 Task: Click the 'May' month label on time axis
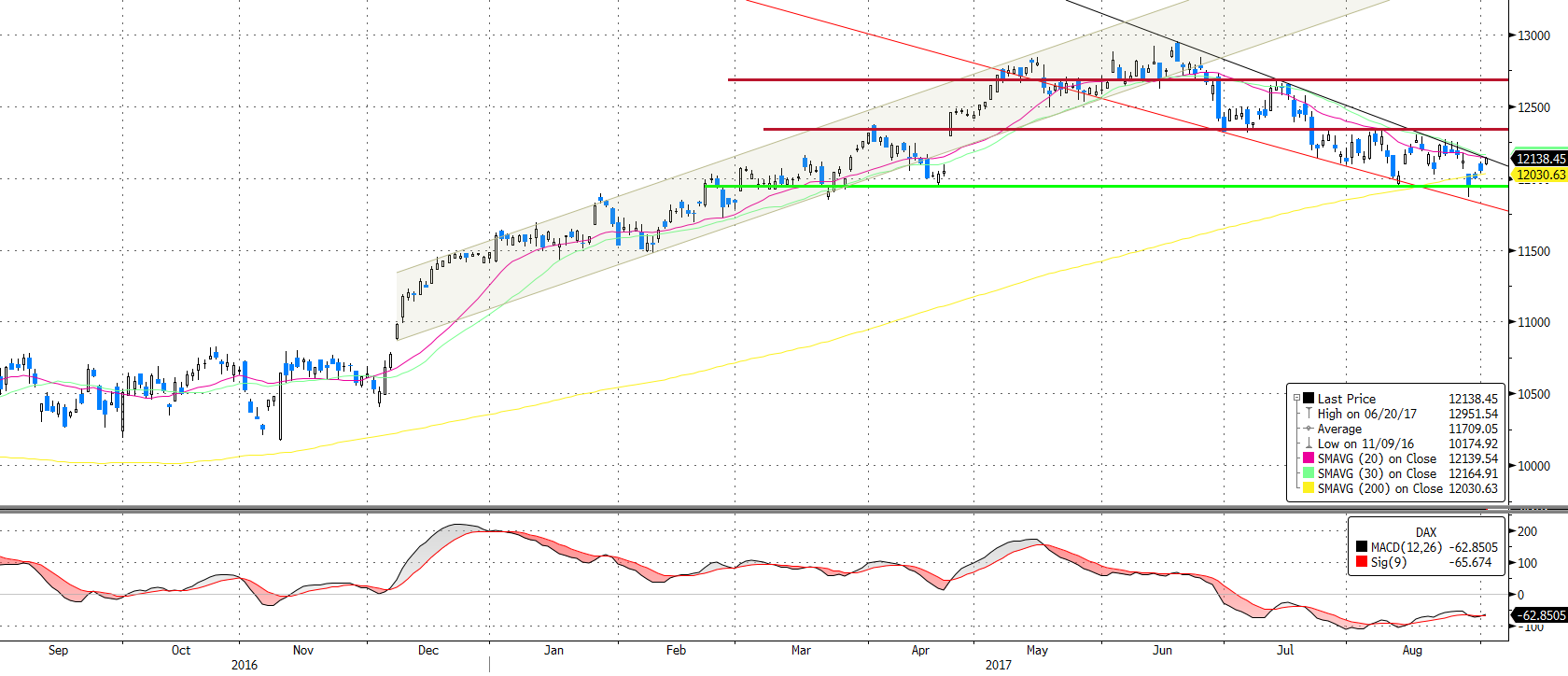[x=1037, y=650]
